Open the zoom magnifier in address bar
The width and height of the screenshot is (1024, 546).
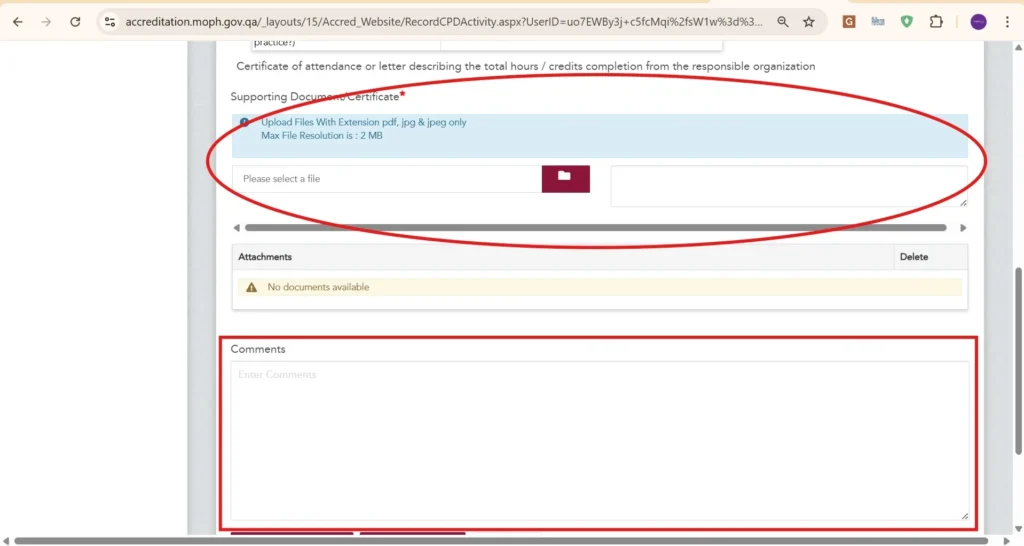coord(782,22)
